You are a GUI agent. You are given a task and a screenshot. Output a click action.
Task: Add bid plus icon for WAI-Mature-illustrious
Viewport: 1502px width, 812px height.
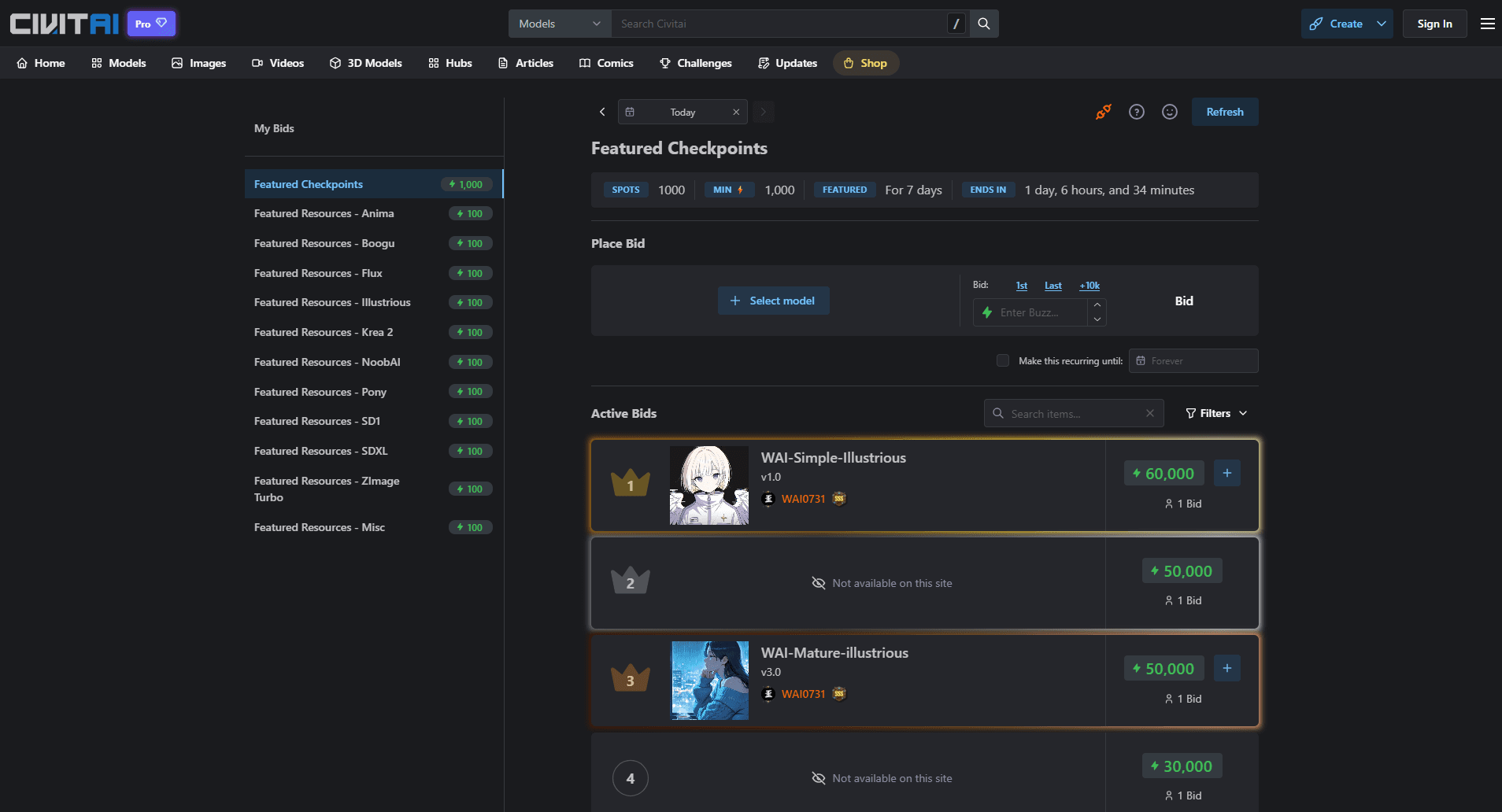[x=1226, y=668]
